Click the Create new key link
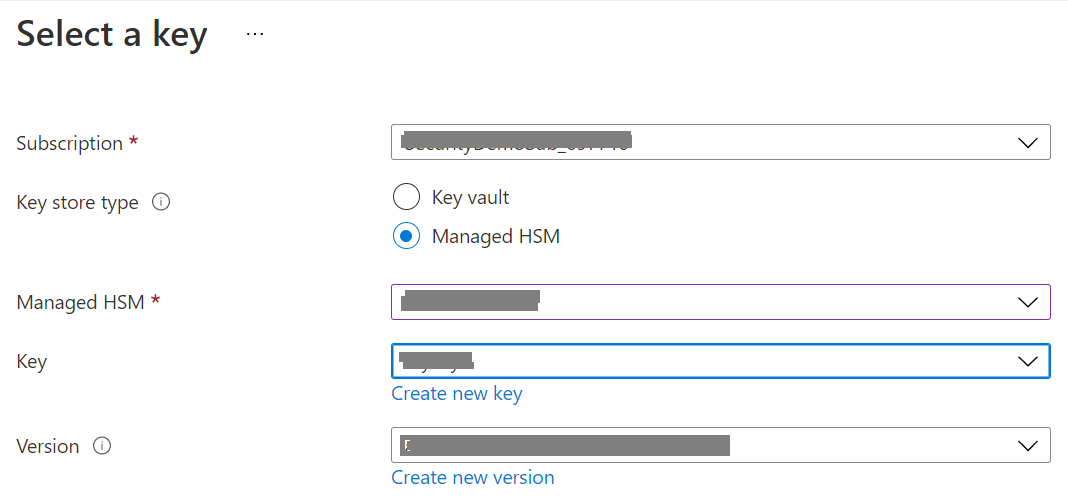This screenshot has height=504, width=1068. tap(457, 393)
